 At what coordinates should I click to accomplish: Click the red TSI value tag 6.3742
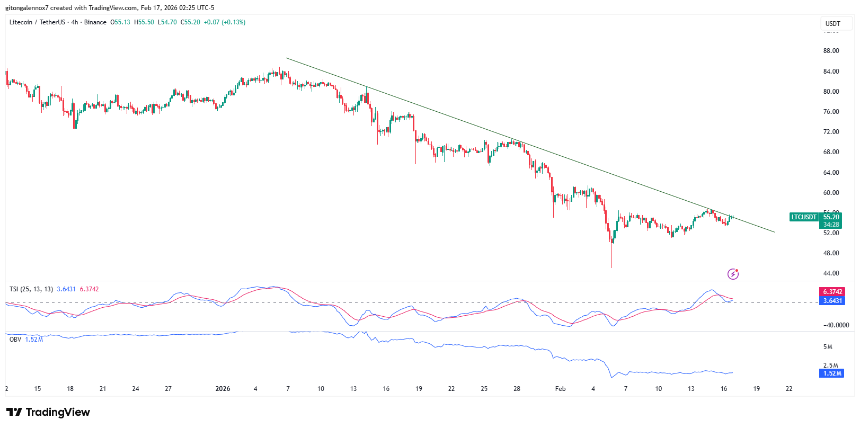pyautogui.click(x=832, y=291)
